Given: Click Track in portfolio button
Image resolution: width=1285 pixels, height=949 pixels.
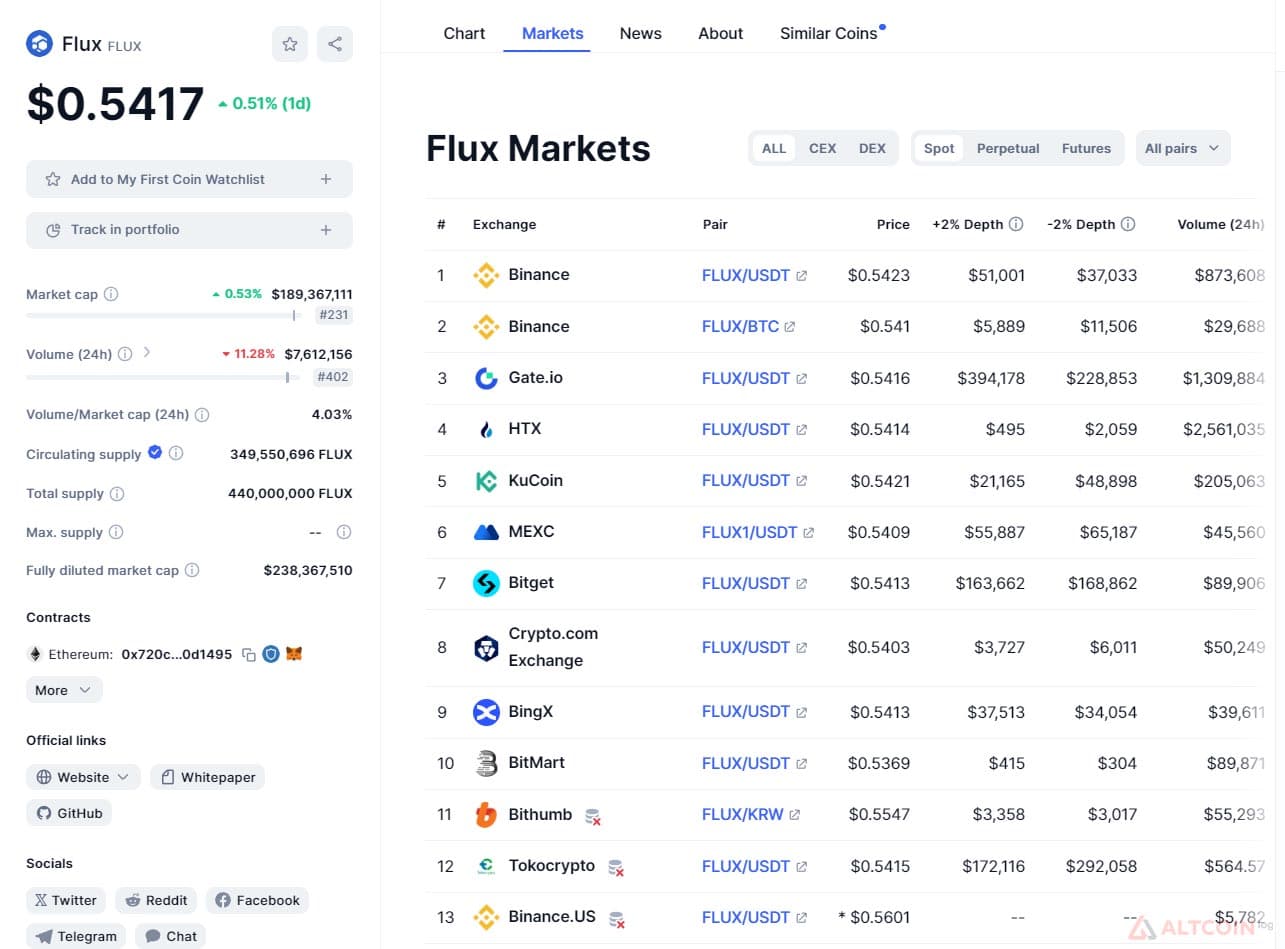Looking at the screenshot, I should [x=189, y=230].
